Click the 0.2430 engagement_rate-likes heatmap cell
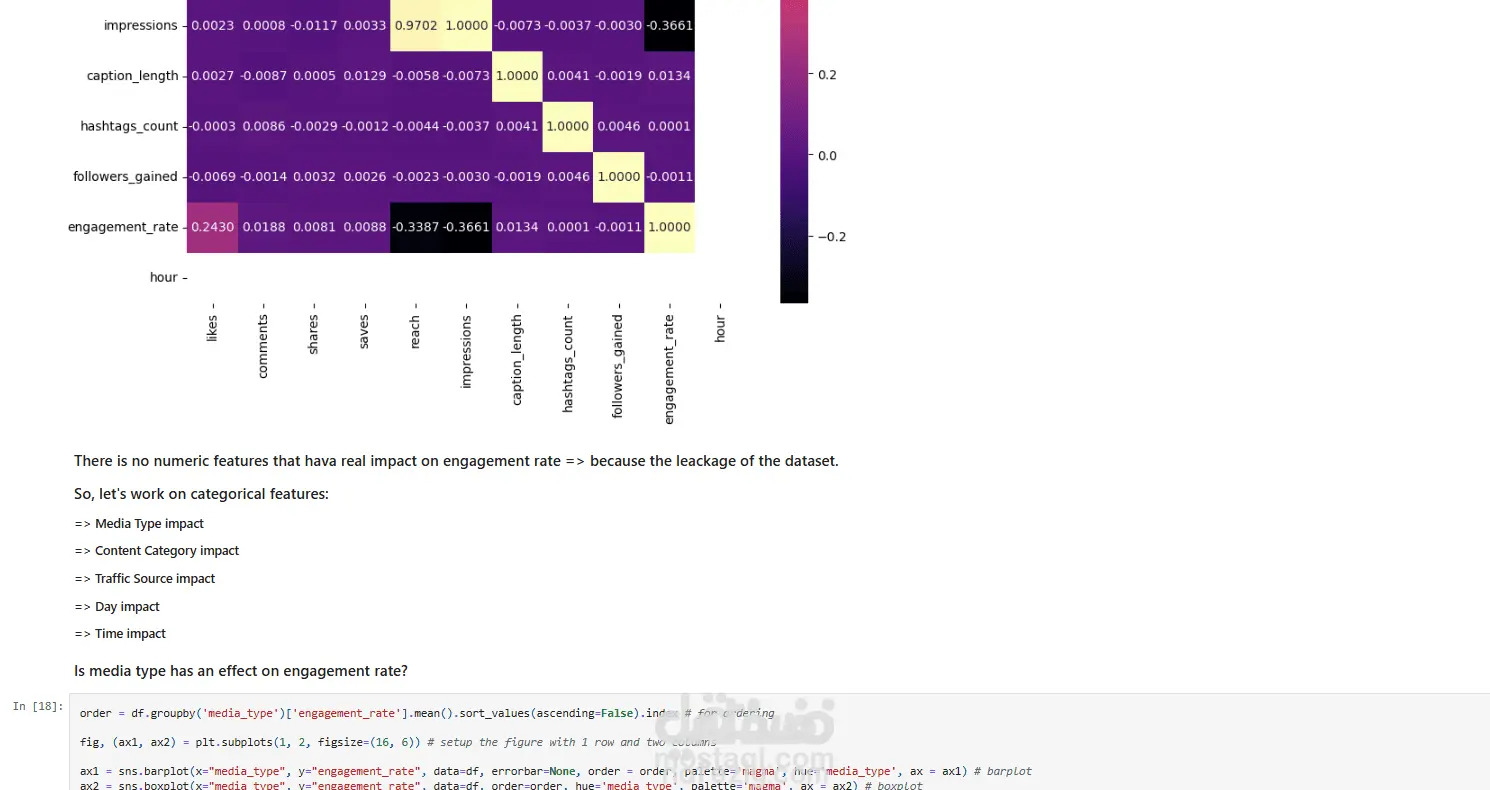The image size is (1490, 790). pyautogui.click(x=212, y=227)
